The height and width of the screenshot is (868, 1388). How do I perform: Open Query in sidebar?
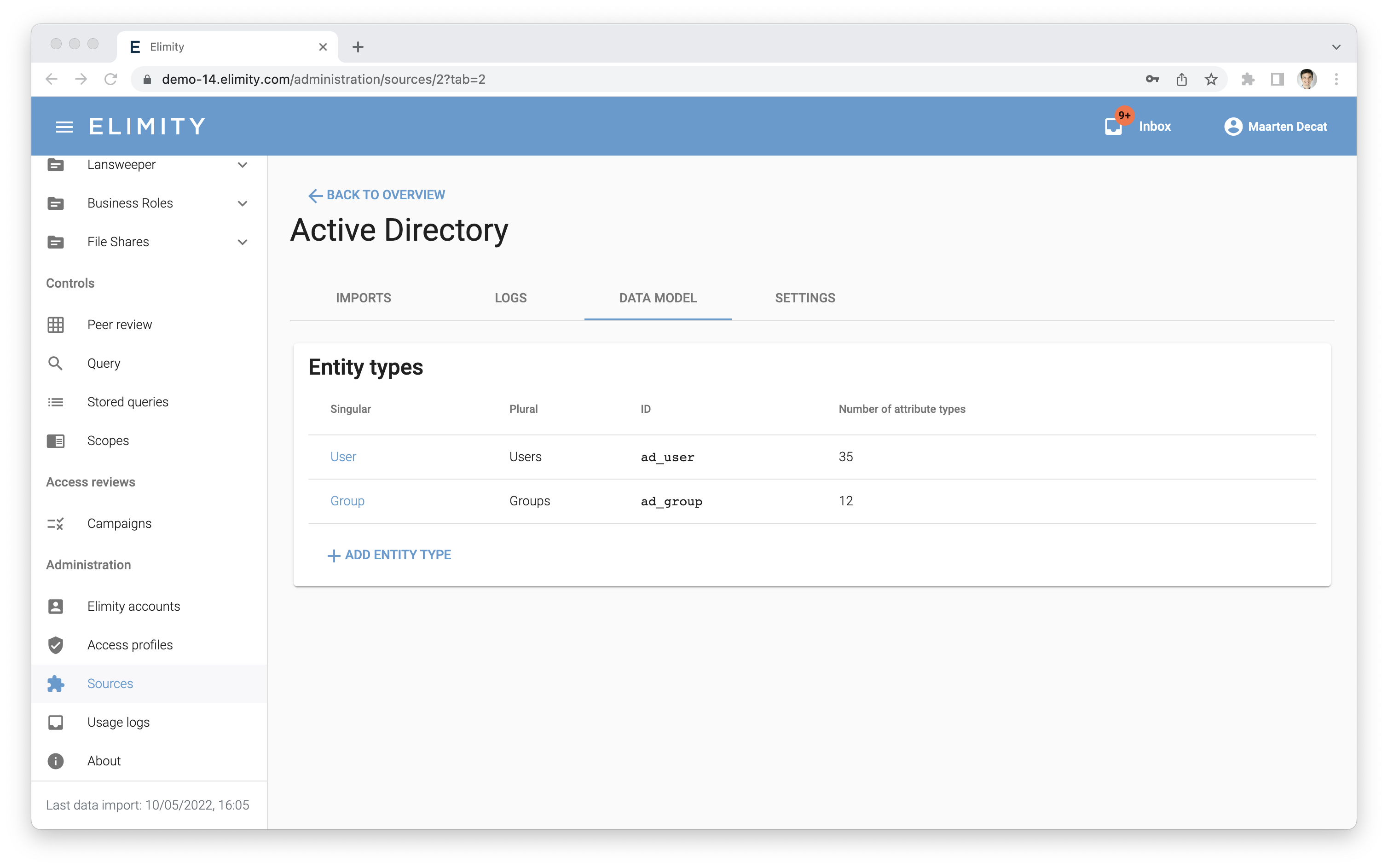coord(149,364)
